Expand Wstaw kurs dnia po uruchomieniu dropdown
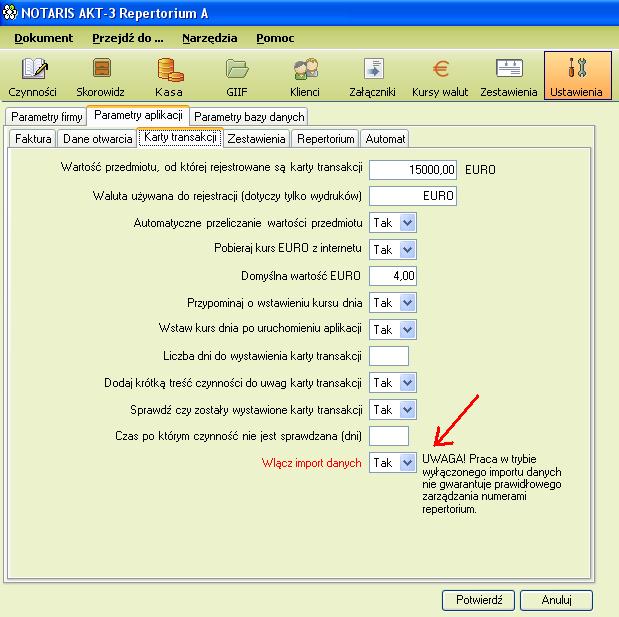Image resolution: width=619 pixels, height=617 pixels. coord(408,329)
